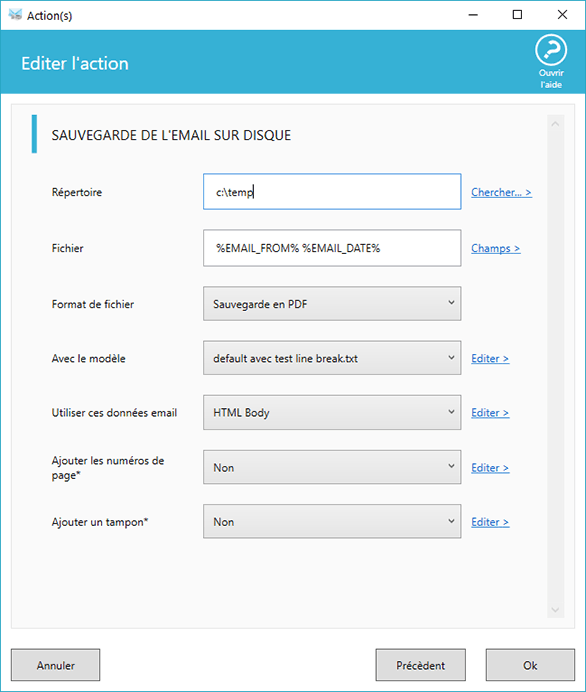Cancel with the Annuler button
This screenshot has width=586, height=692.
[x=56, y=665]
